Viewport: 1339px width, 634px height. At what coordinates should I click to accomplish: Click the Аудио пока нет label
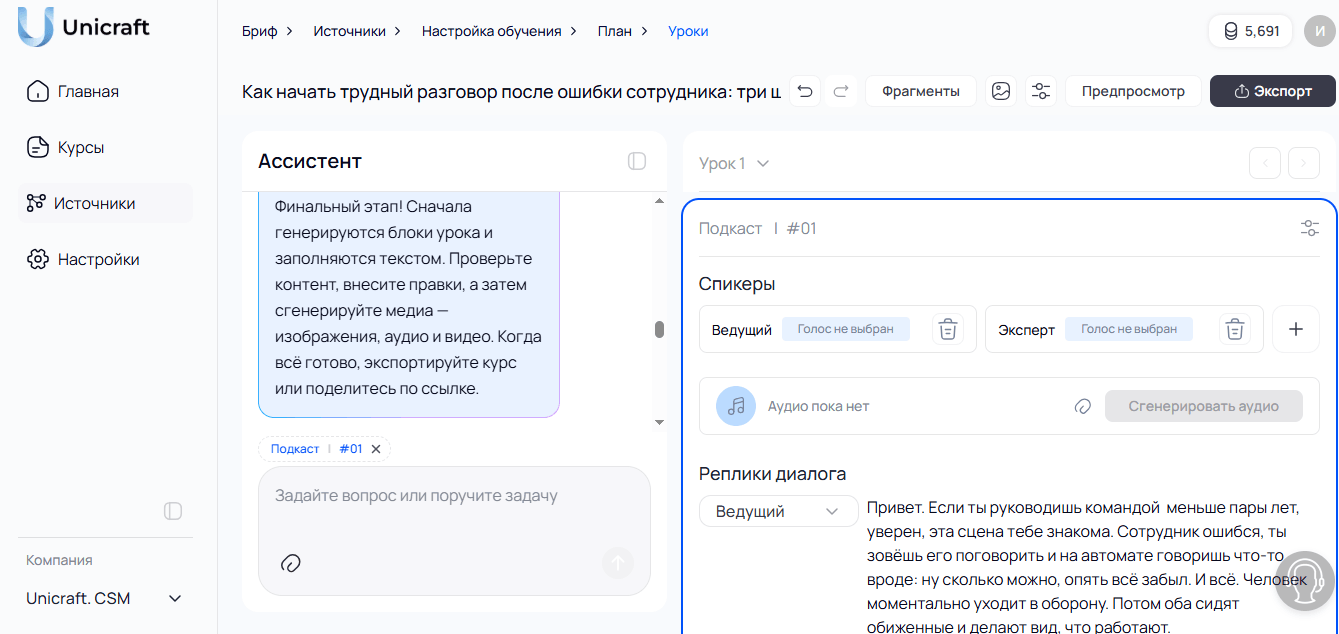pyautogui.click(x=818, y=407)
